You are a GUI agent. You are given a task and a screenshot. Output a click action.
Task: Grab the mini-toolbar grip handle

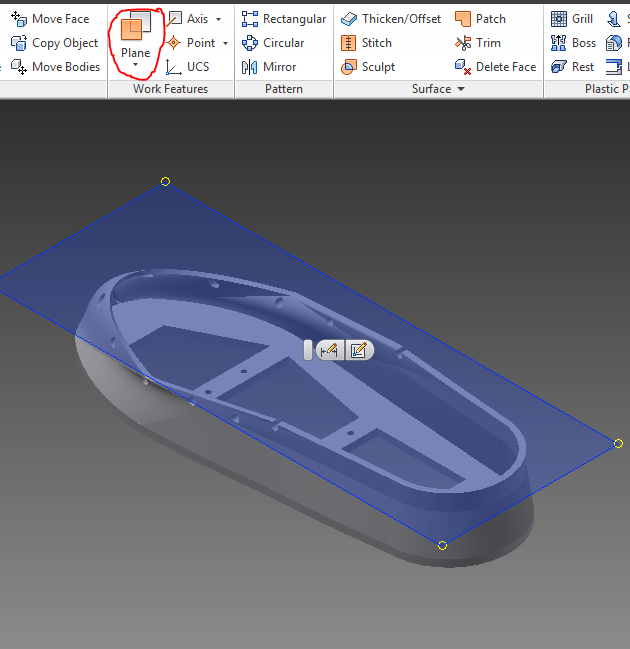click(308, 351)
